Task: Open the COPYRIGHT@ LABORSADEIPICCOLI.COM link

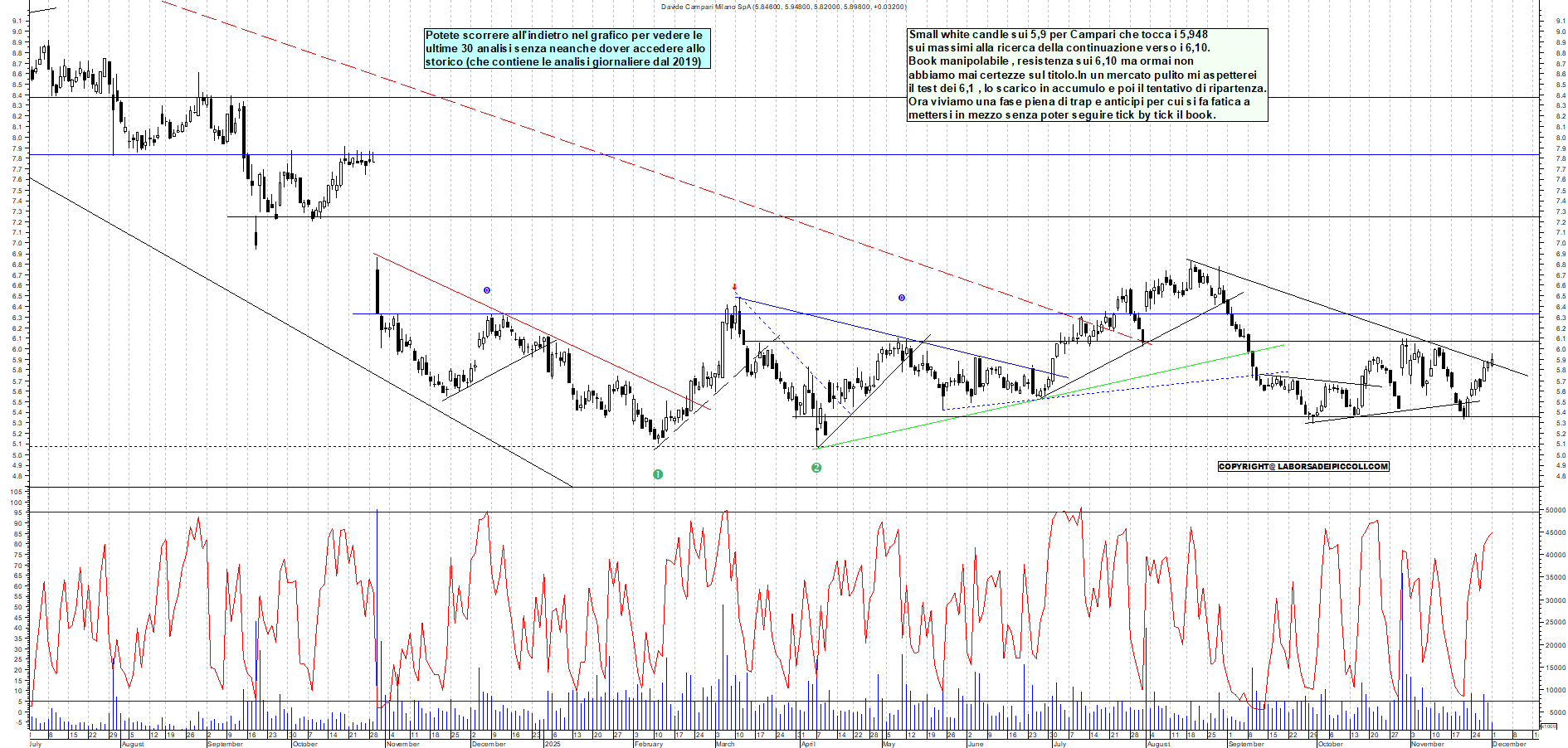Action: click(1303, 467)
